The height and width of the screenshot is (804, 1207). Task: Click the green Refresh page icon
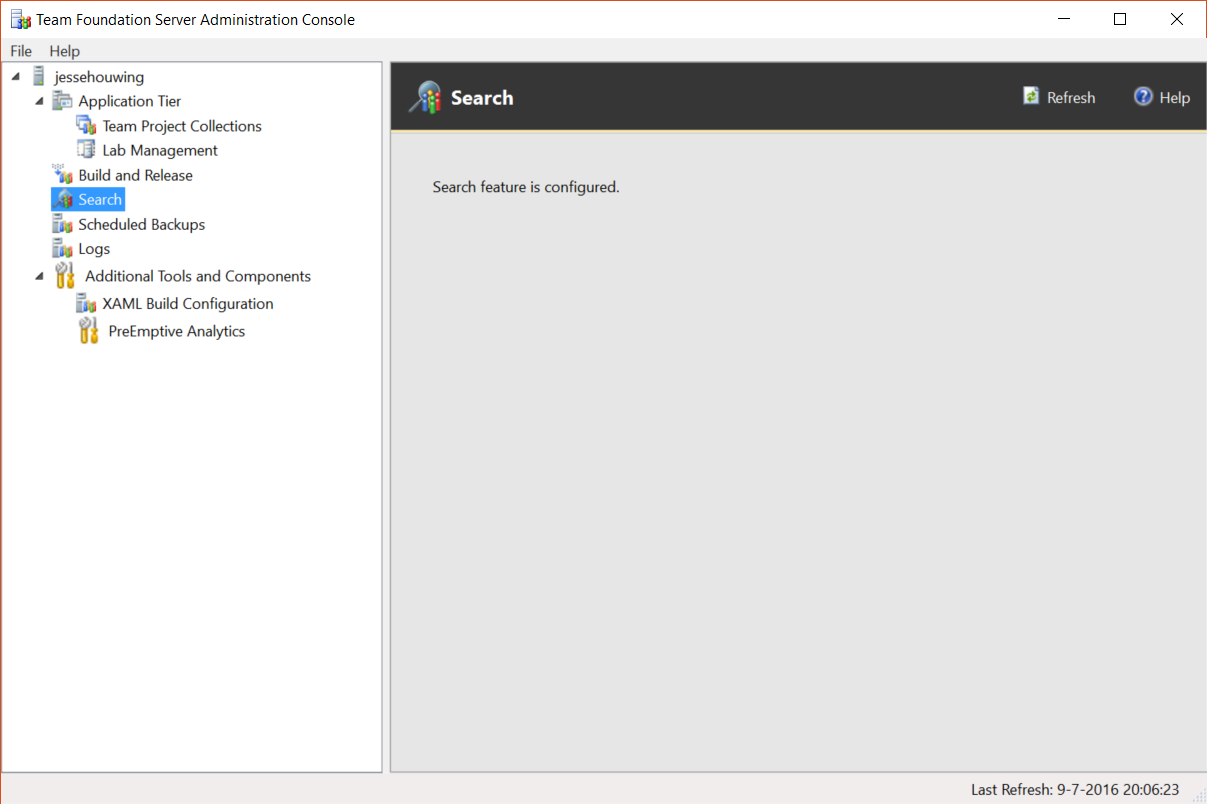1031,96
